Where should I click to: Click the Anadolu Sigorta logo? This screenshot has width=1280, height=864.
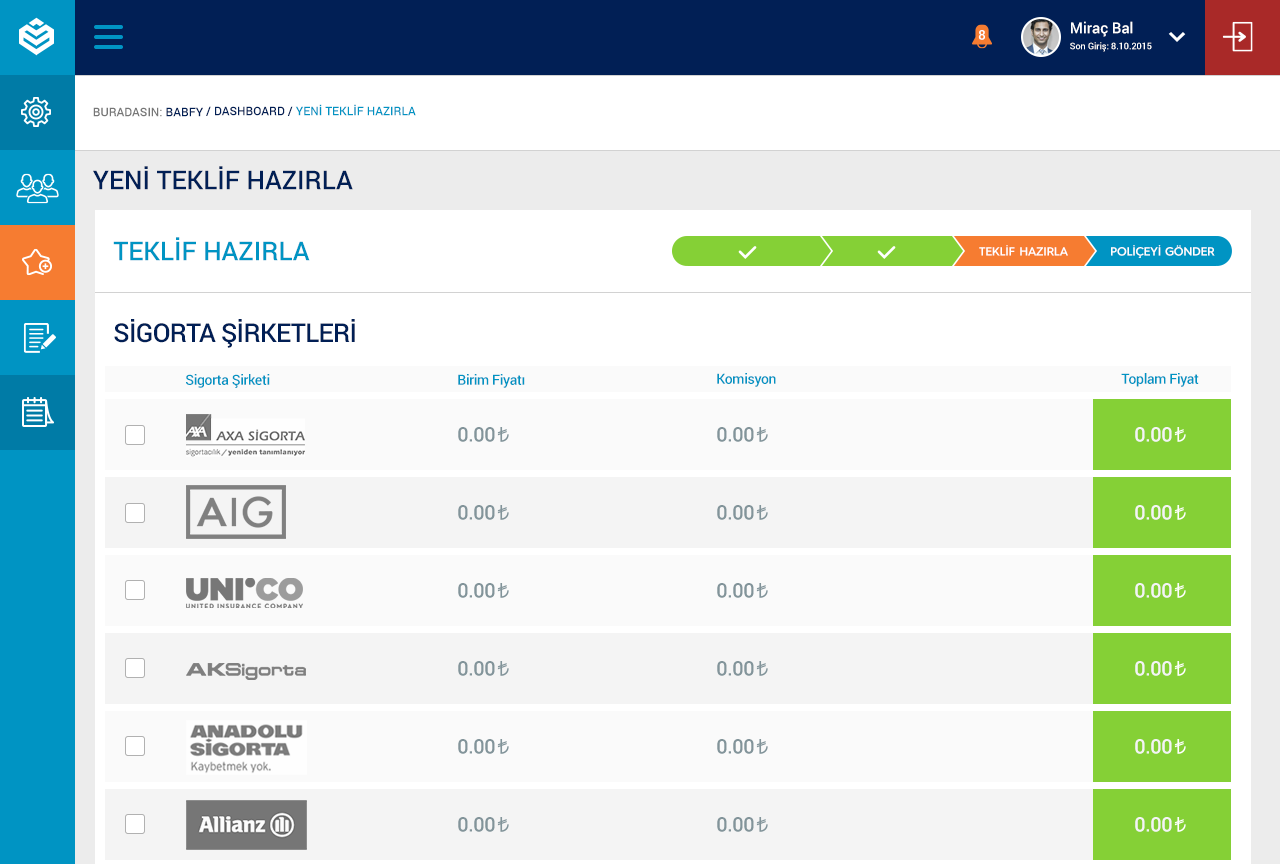coord(246,747)
